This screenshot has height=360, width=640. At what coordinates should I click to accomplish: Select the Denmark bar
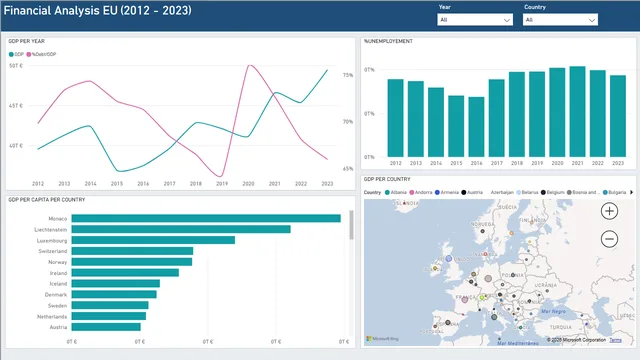coord(114,294)
